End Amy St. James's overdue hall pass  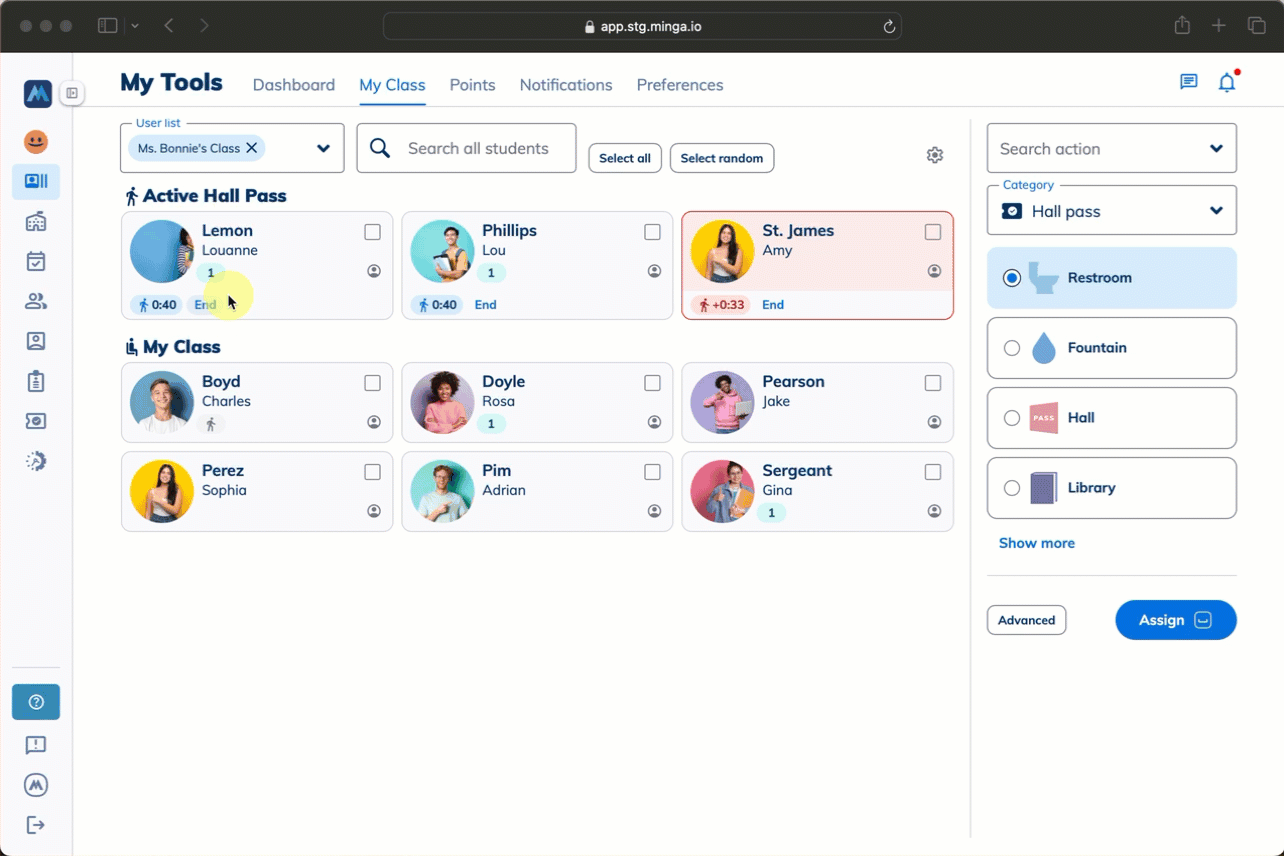pyautogui.click(x=773, y=305)
